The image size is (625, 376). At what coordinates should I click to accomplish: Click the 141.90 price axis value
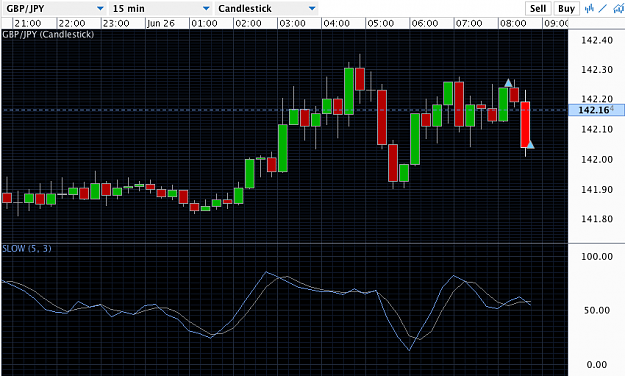(597, 189)
